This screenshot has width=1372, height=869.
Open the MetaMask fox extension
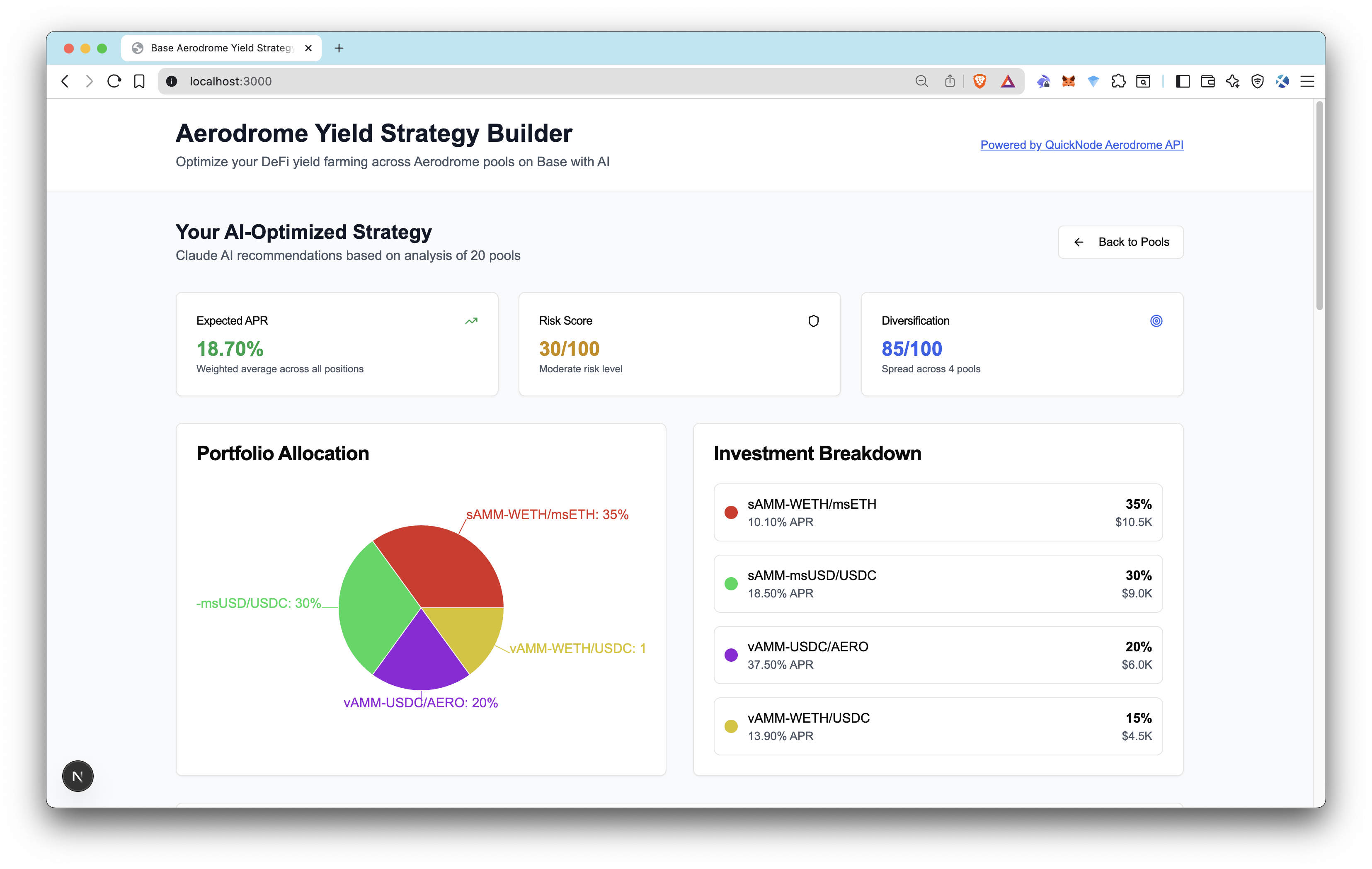click(1068, 82)
